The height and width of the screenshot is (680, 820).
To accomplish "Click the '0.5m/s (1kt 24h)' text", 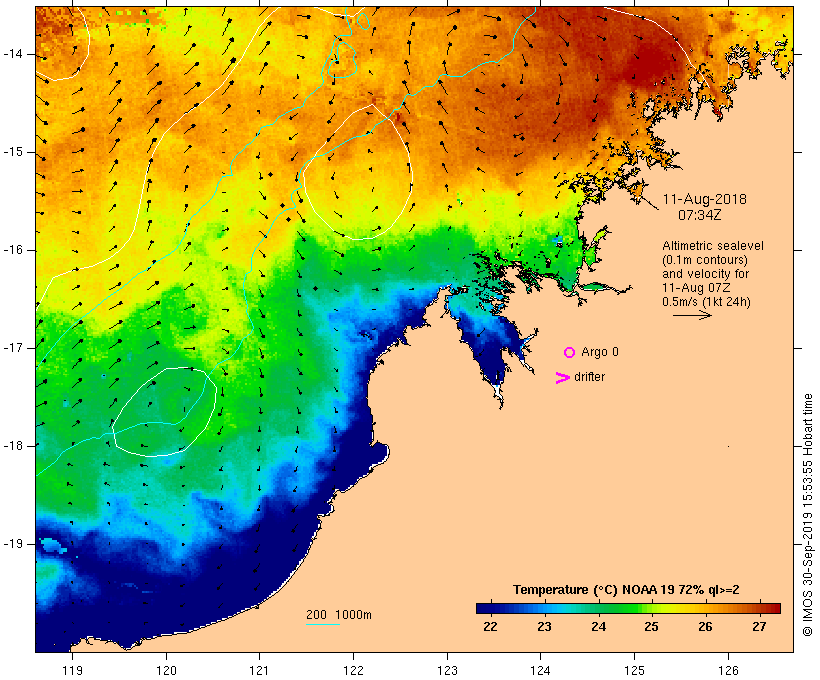I will [x=707, y=302].
